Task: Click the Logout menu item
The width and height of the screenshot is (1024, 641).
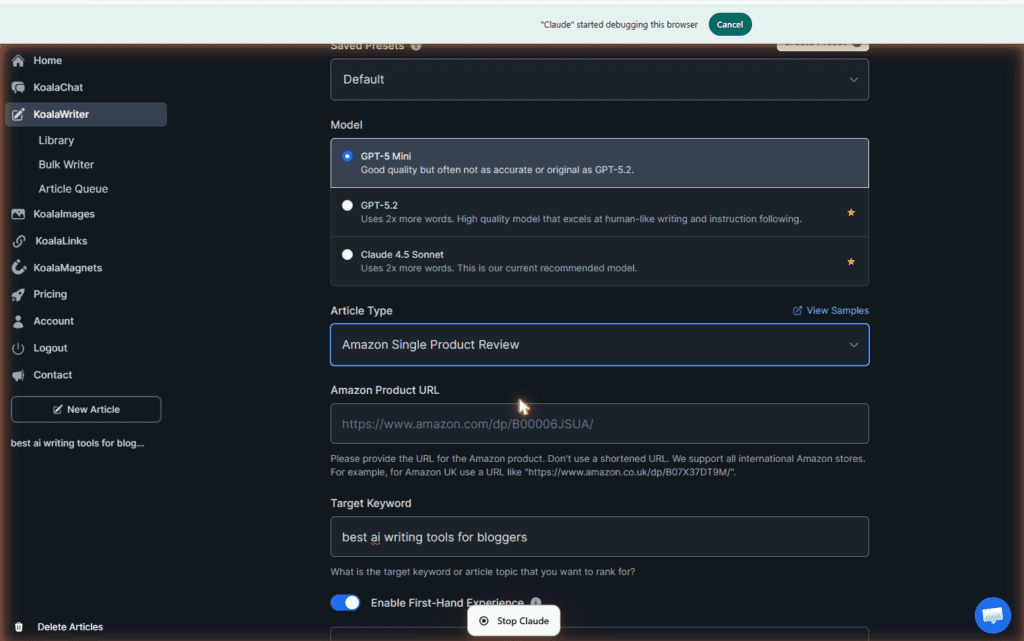Action: pyautogui.click(x=50, y=348)
